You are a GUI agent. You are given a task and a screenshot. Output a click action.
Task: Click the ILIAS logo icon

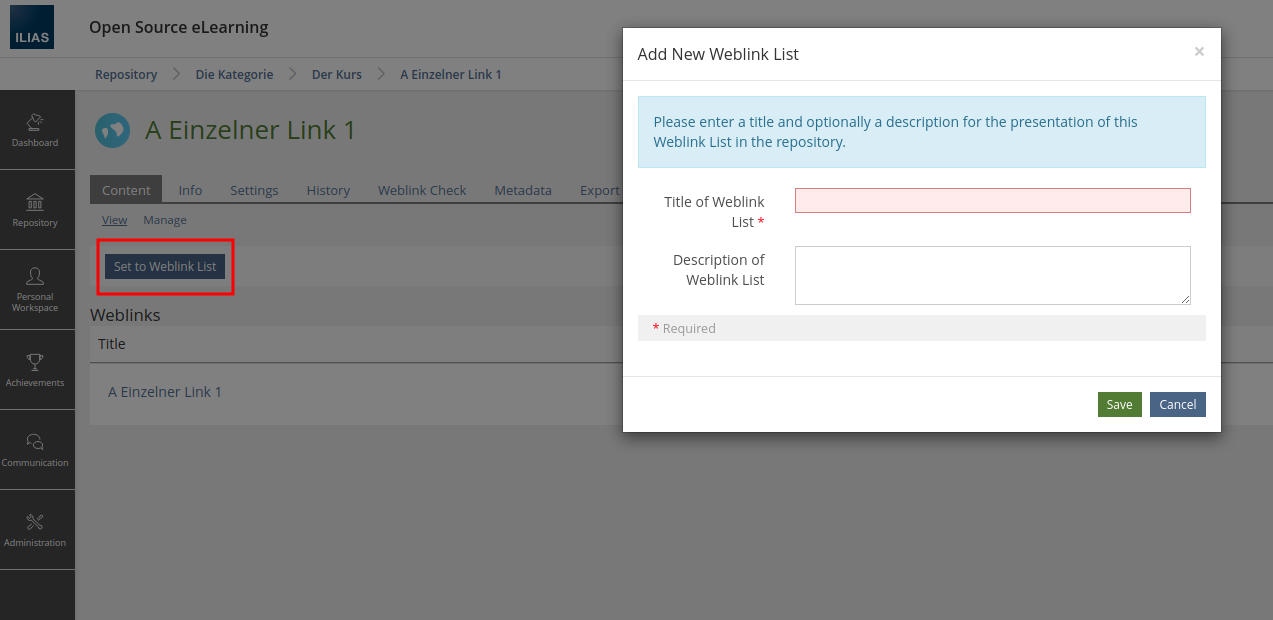click(32, 27)
